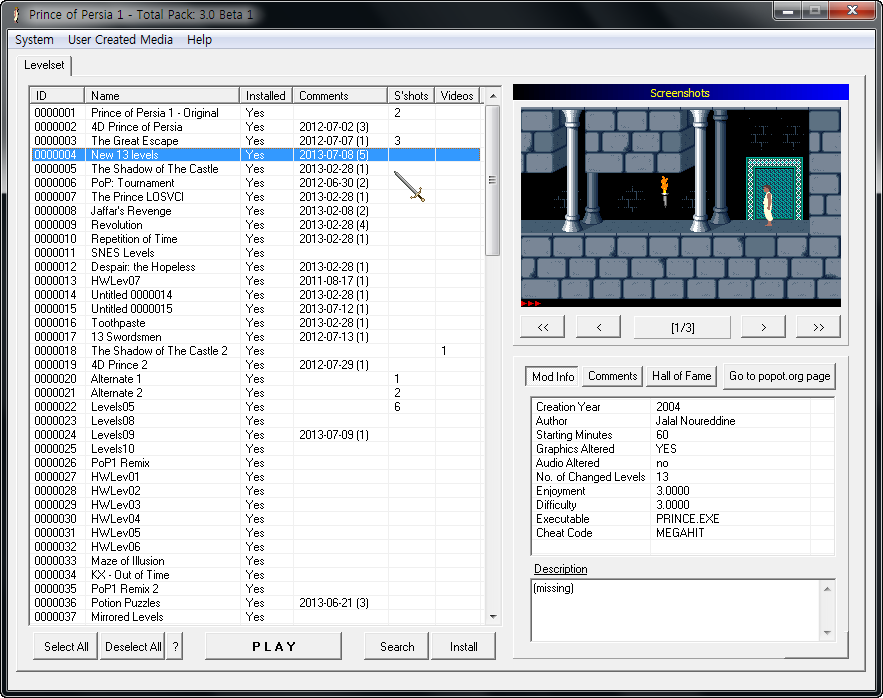Image resolution: width=883 pixels, height=698 pixels.
Task: Click the level list vertical scrollbar thumb
Action: pos(493,180)
